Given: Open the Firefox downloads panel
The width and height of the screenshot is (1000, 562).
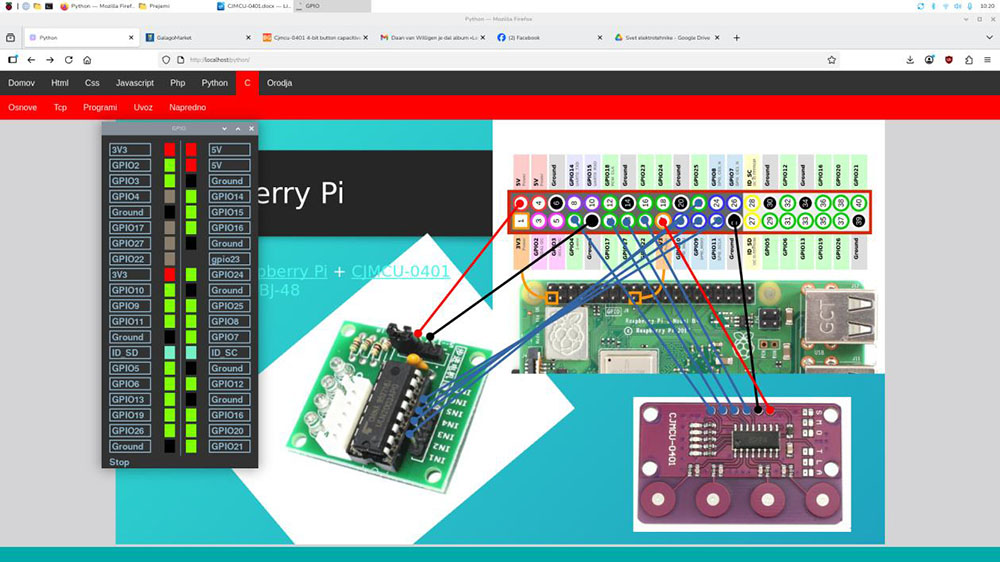Looking at the screenshot, I should 910,60.
